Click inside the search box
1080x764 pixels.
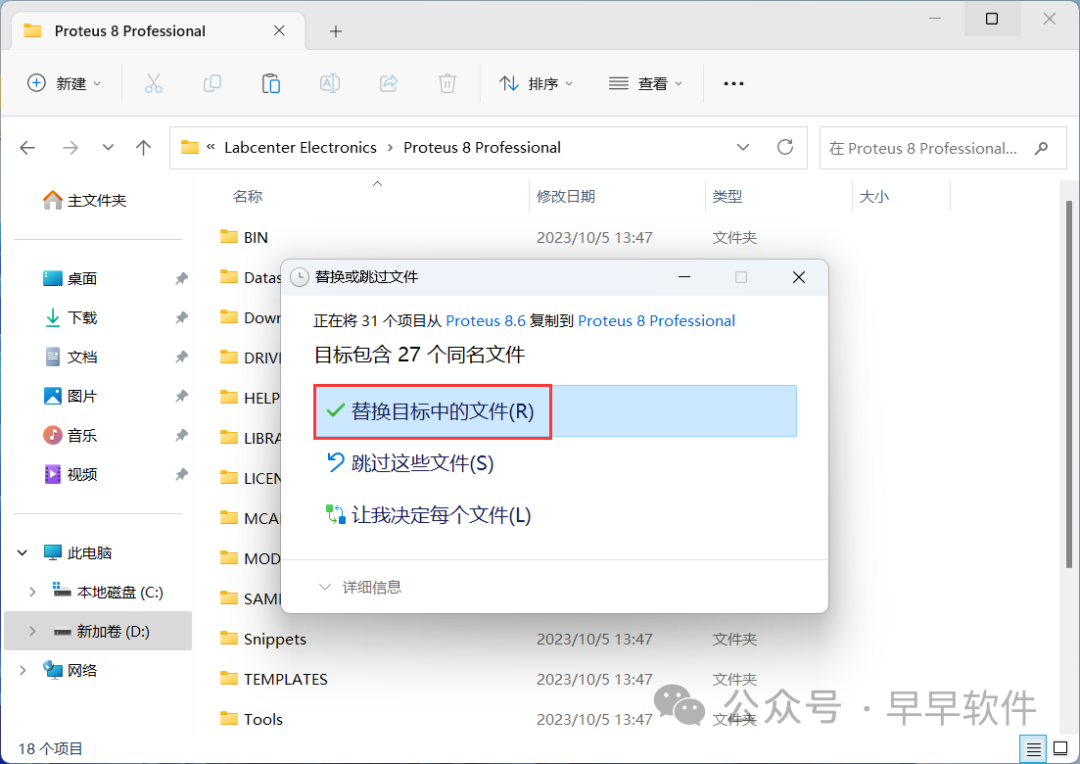[x=930, y=147]
